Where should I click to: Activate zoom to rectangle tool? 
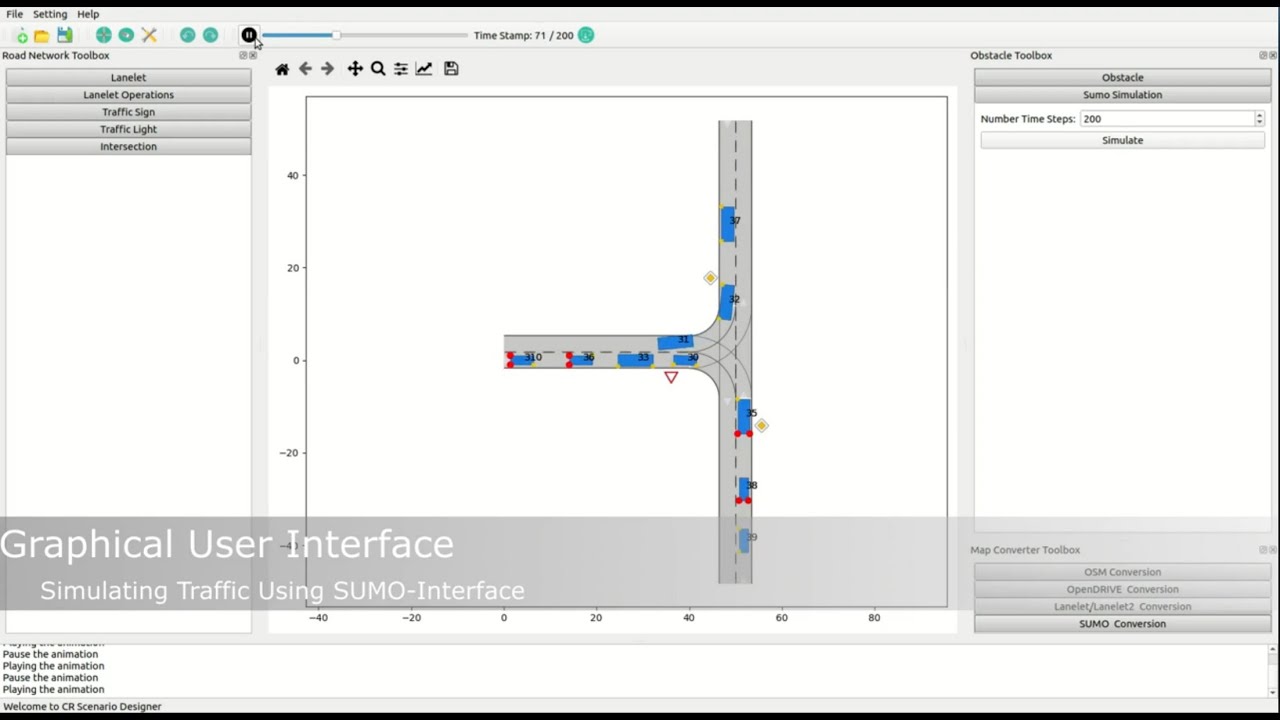point(378,69)
